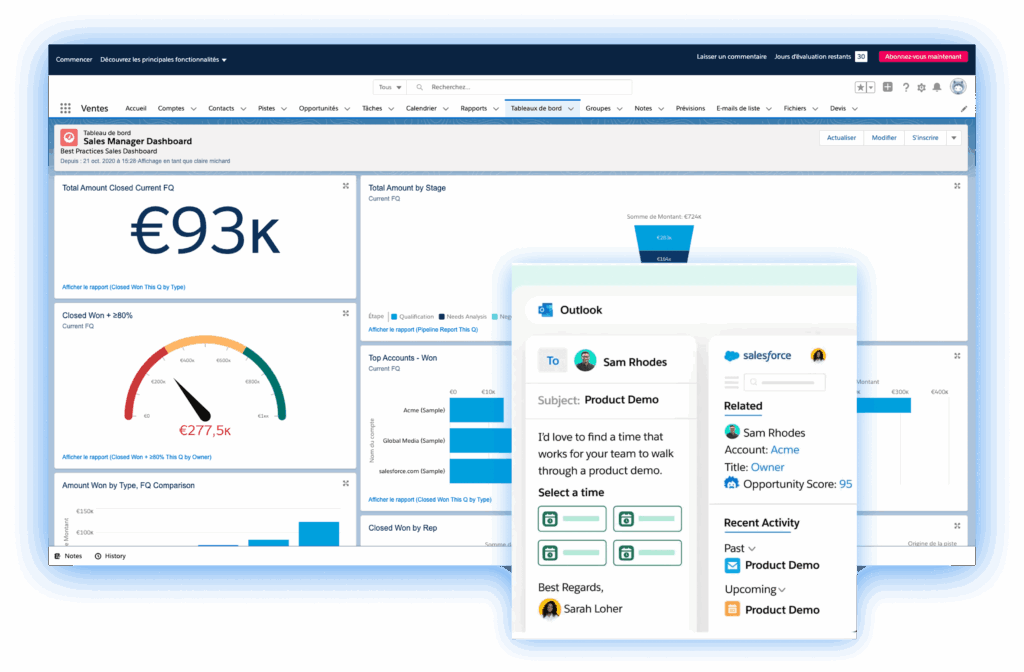
Task: Open the Contacts tab chevron menu
Action: (243, 109)
